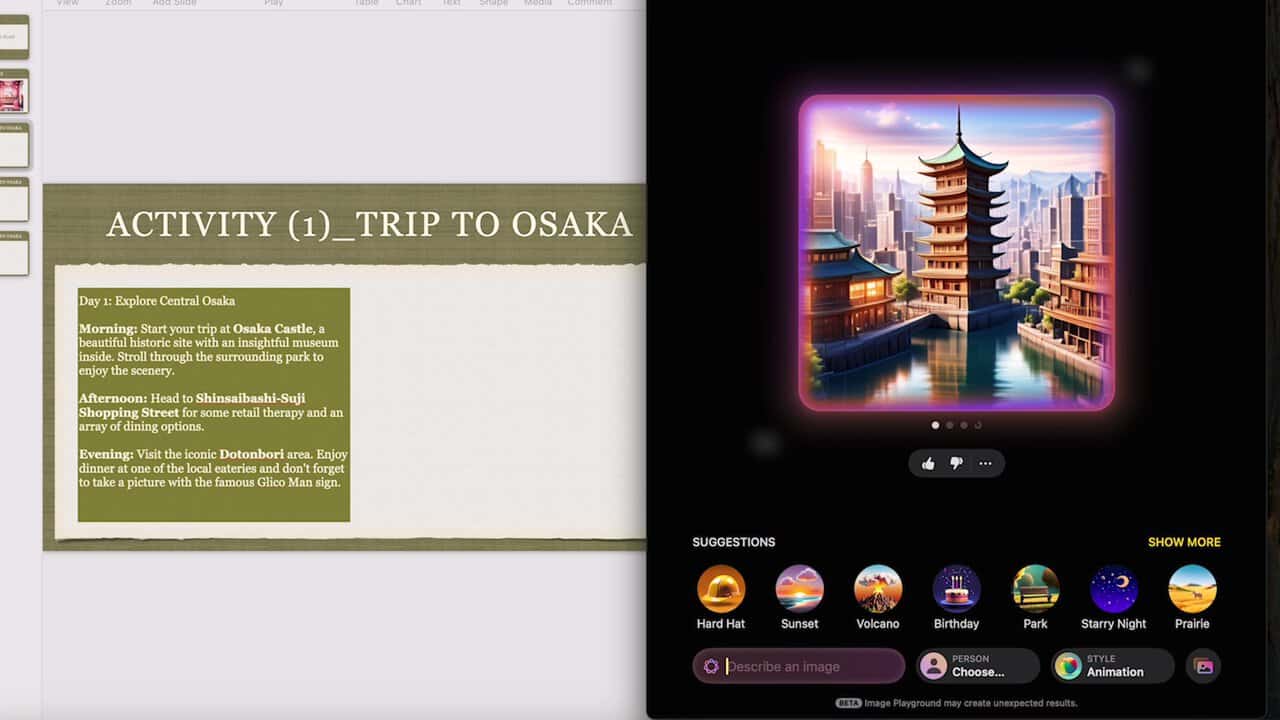Click the thumbs up icon
The height and width of the screenshot is (720, 1280).
point(928,463)
